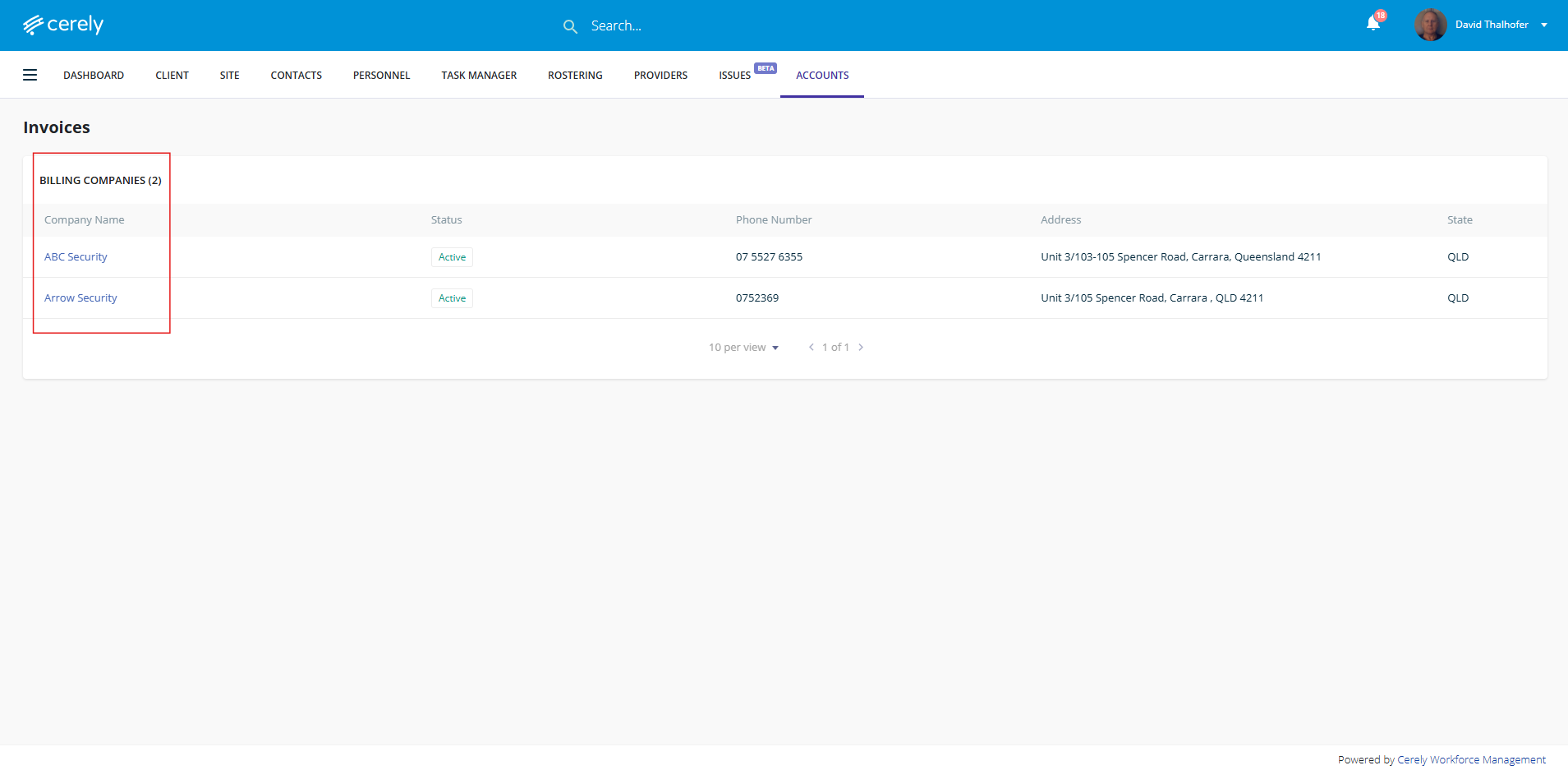The height and width of the screenshot is (770, 1568).
Task: Open the 10 per view dropdown
Action: 743,348
